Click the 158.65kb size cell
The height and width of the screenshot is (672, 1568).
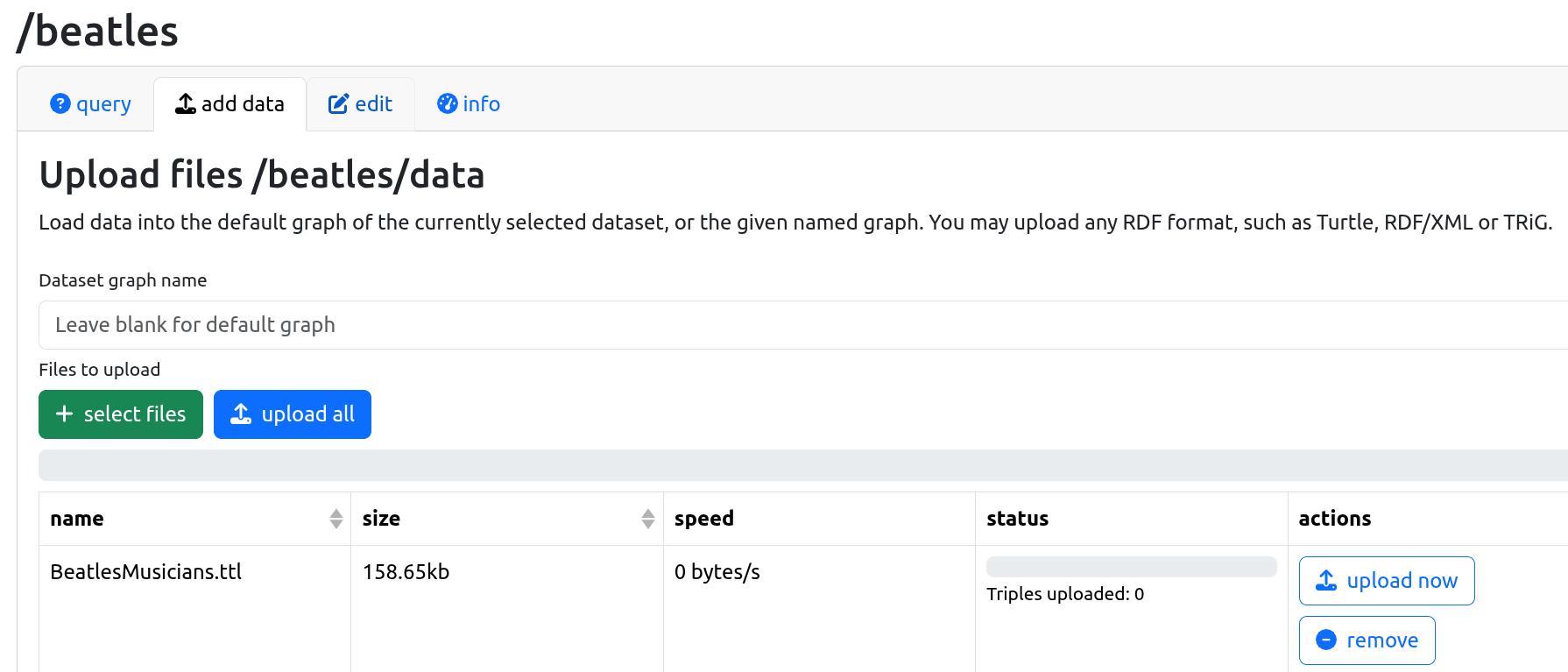[406, 572]
